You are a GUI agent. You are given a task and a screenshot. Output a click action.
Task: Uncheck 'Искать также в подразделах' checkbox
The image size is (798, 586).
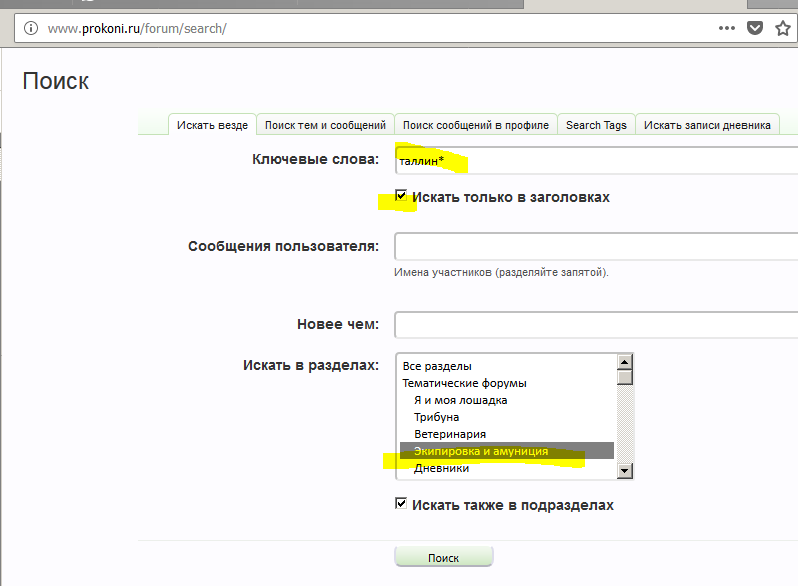click(x=402, y=505)
